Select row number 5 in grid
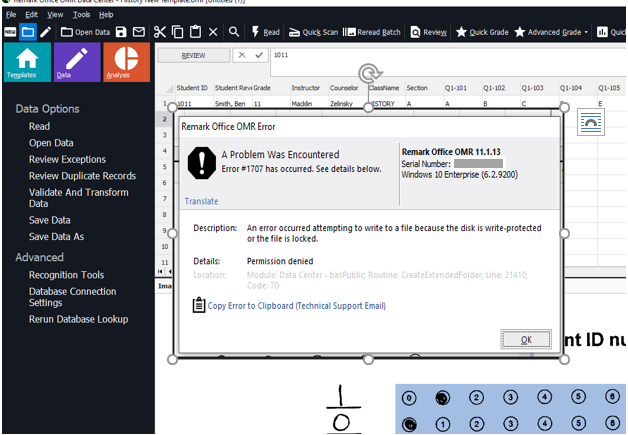 coord(165,167)
